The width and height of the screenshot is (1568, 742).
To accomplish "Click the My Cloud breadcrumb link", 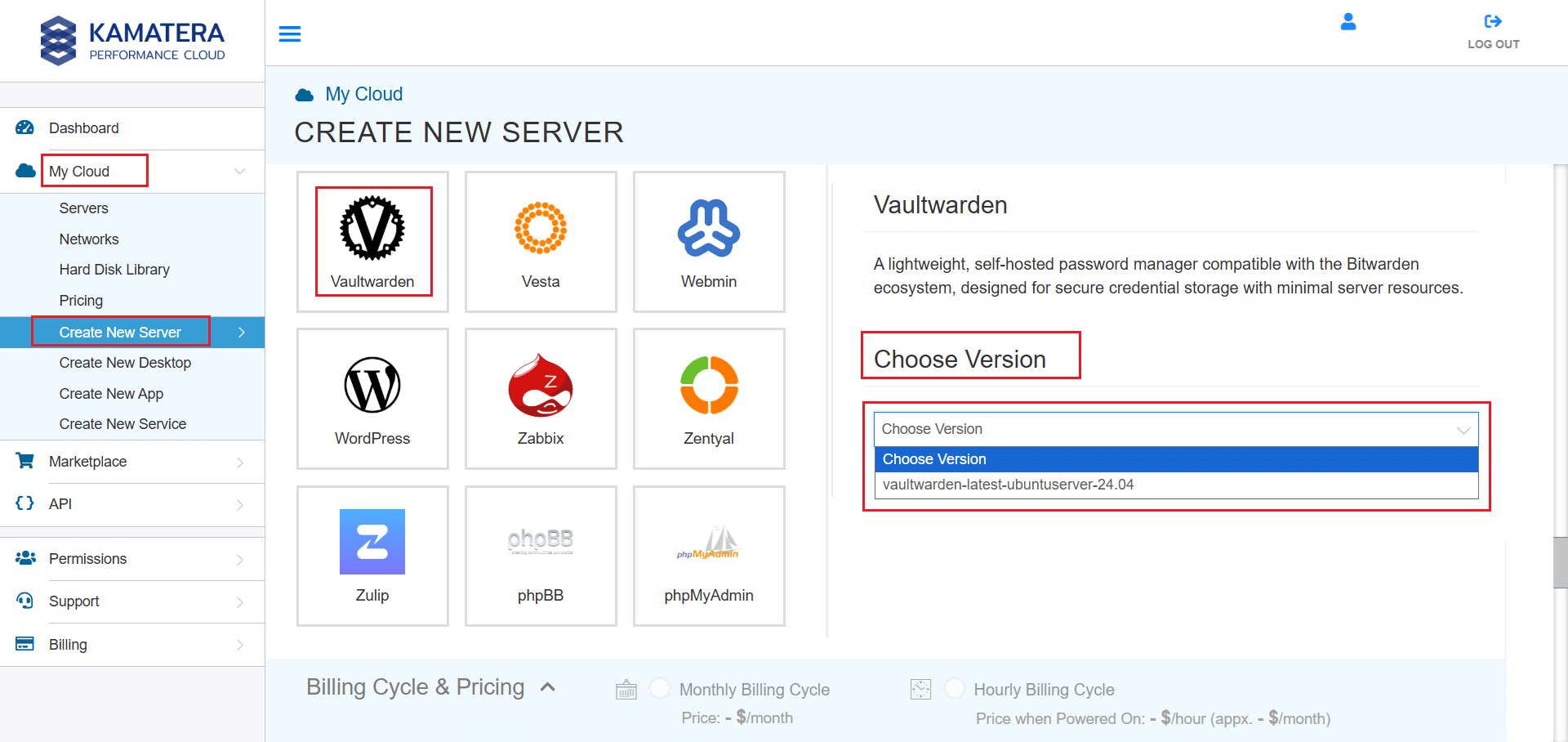I will 363,94.
